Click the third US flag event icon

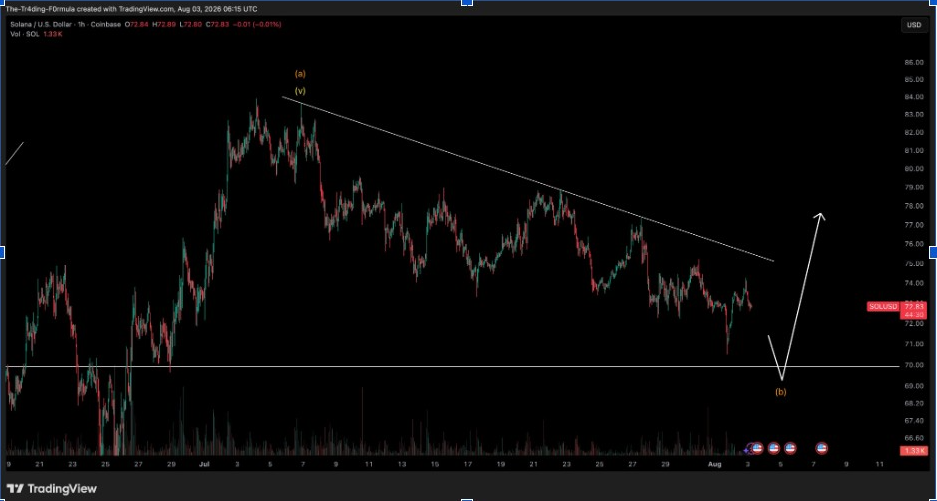click(x=790, y=448)
